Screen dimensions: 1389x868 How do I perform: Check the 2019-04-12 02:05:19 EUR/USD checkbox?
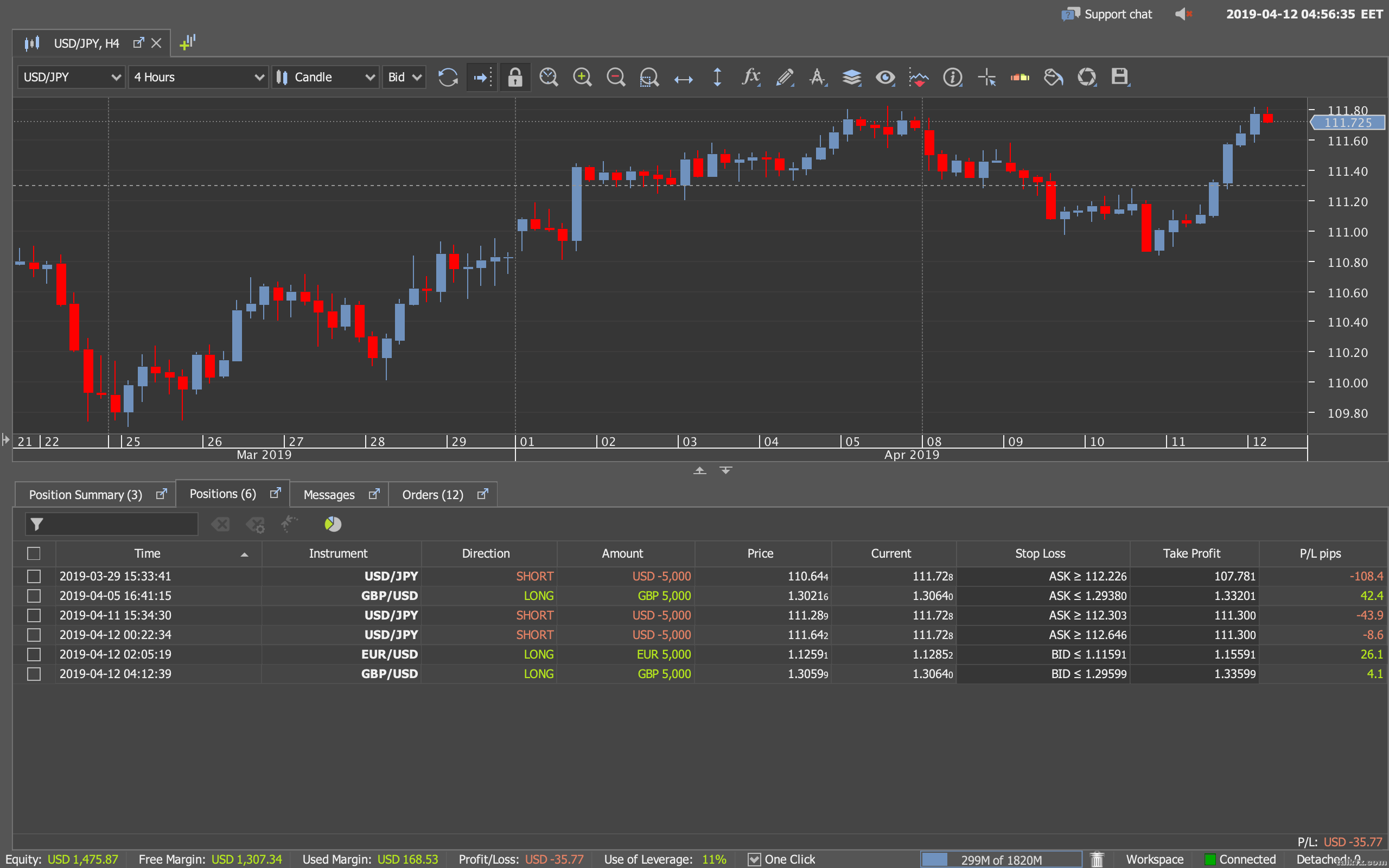click(x=34, y=654)
